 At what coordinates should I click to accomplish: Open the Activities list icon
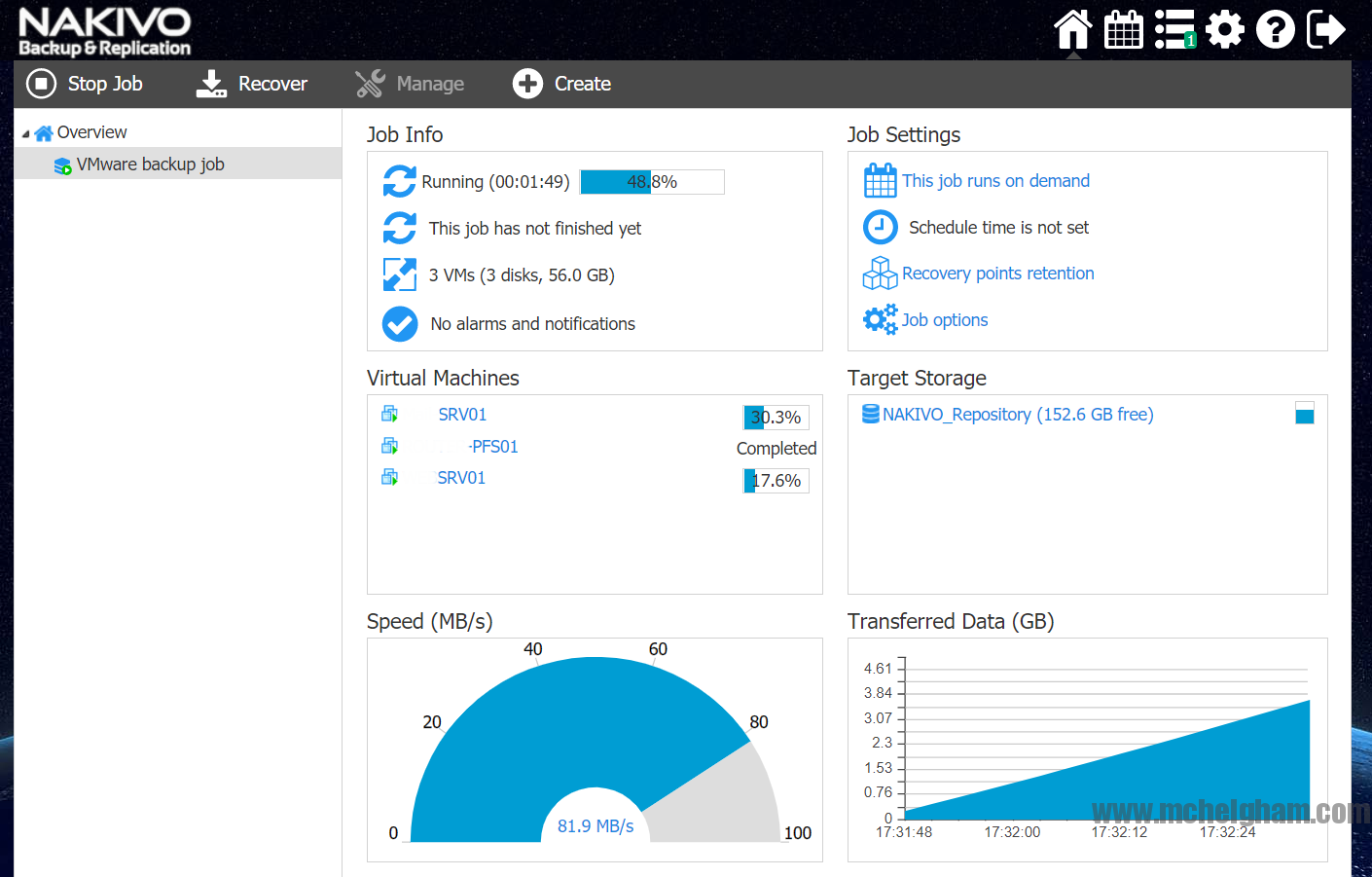[x=1174, y=29]
